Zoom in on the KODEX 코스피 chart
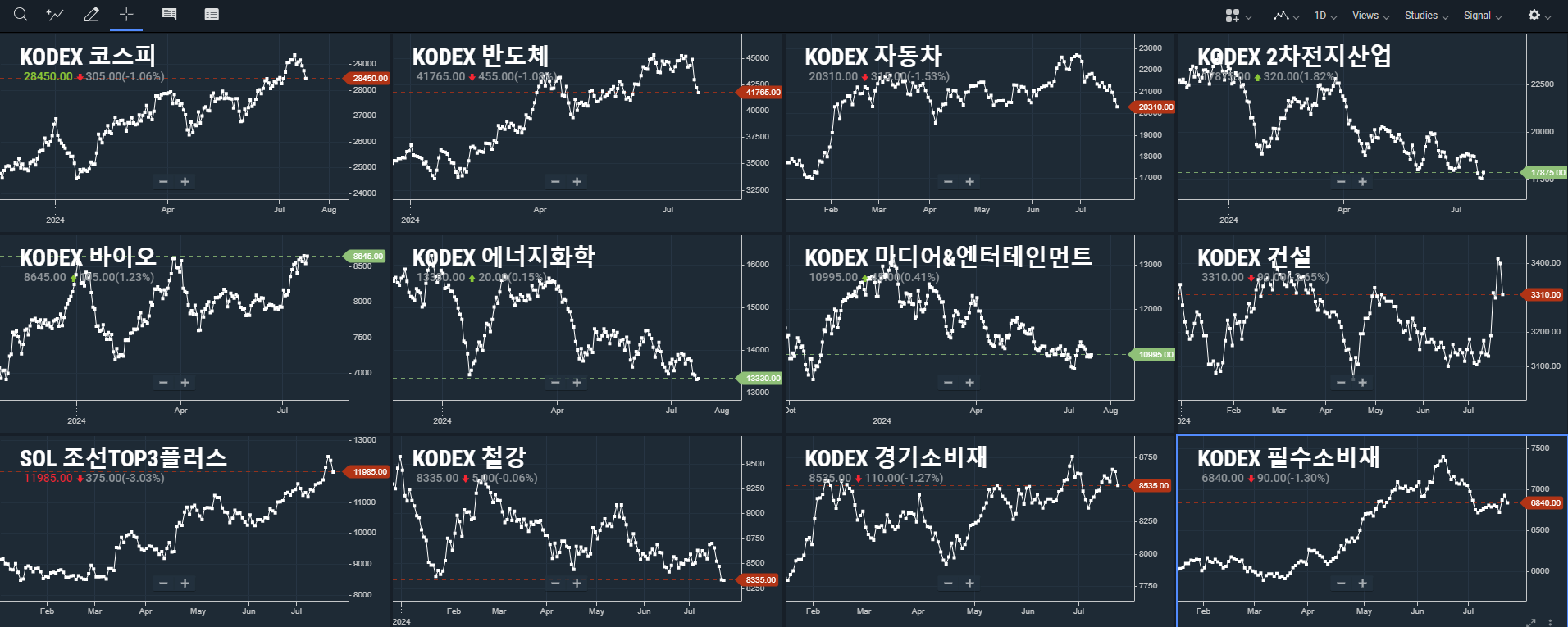This screenshot has height=627, width=1568. tap(185, 182)
